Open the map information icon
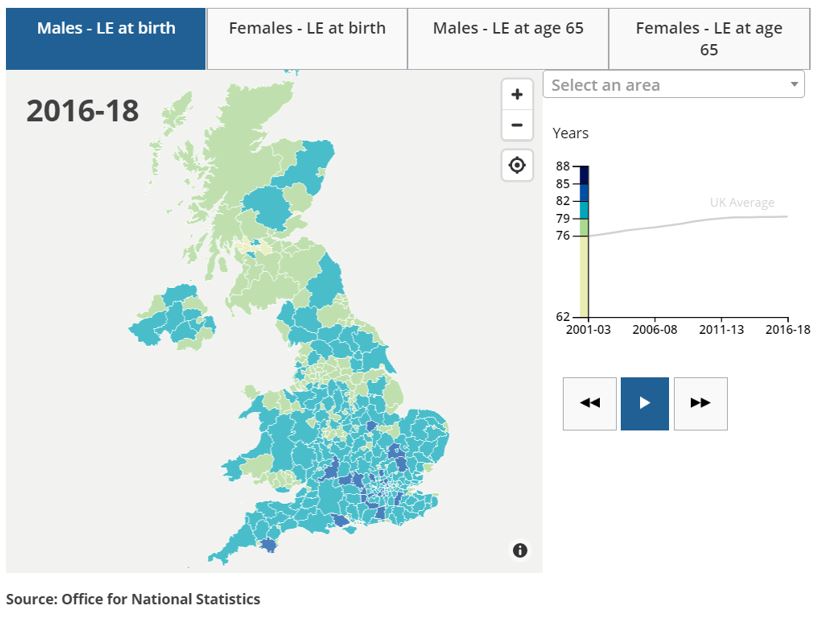The image size is (818, 624). click(x=520, y=550)
